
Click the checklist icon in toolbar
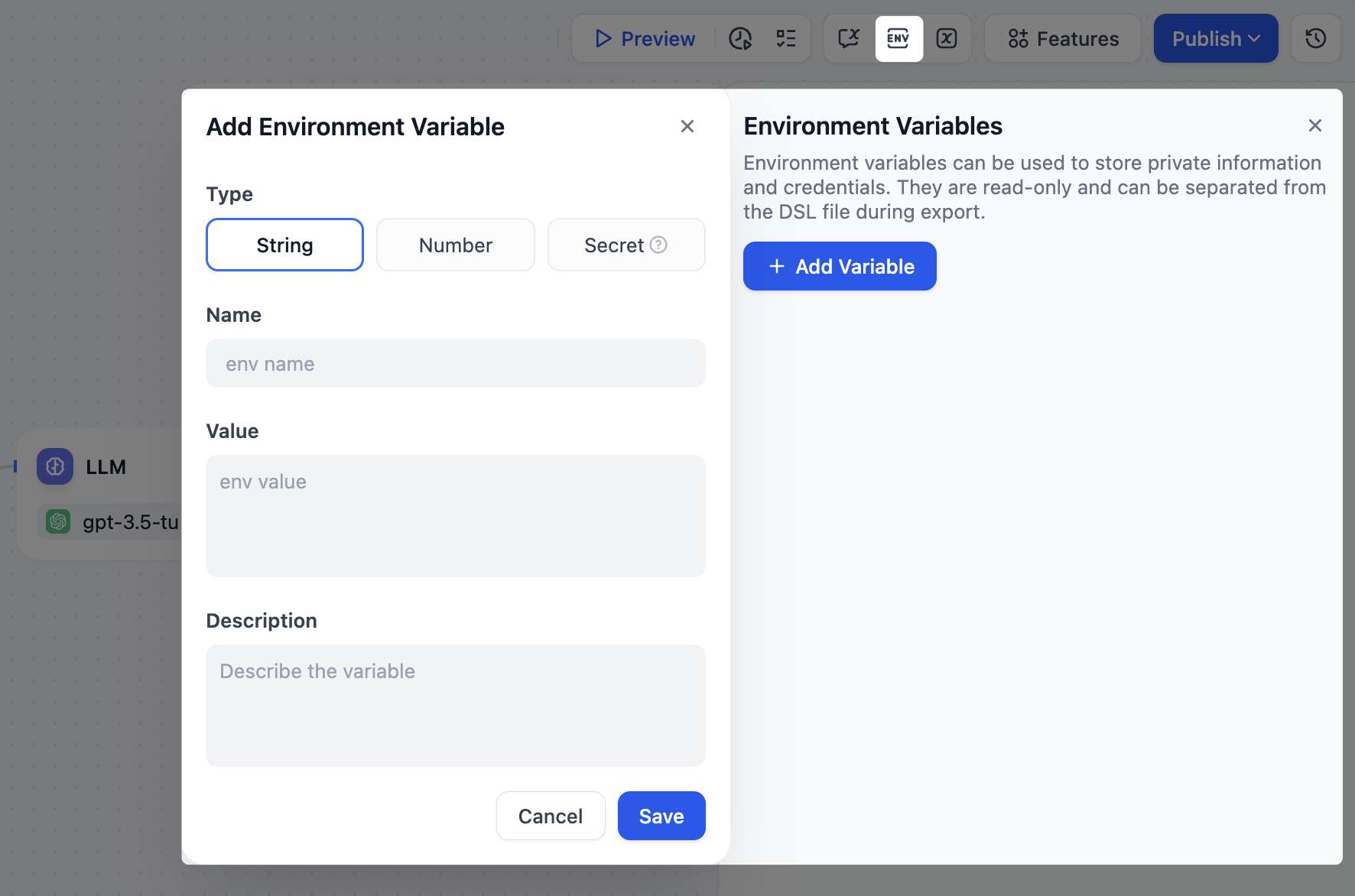786,38
